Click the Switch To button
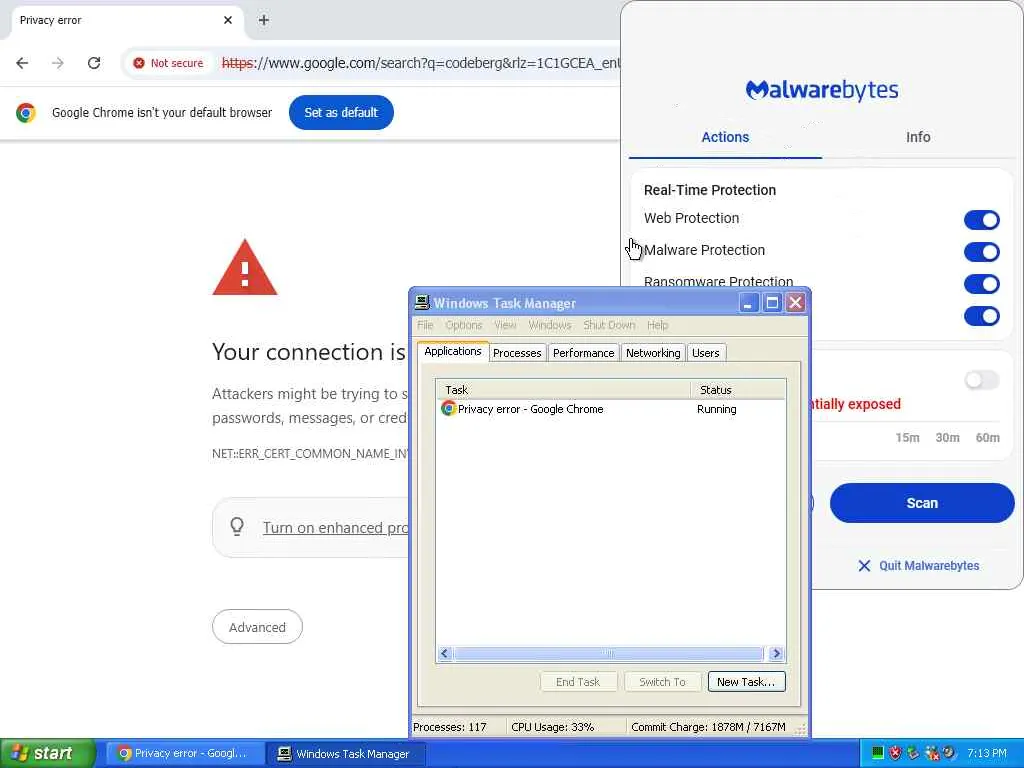The width and height of the screenshot is (1024, 768). coord(662,682)
